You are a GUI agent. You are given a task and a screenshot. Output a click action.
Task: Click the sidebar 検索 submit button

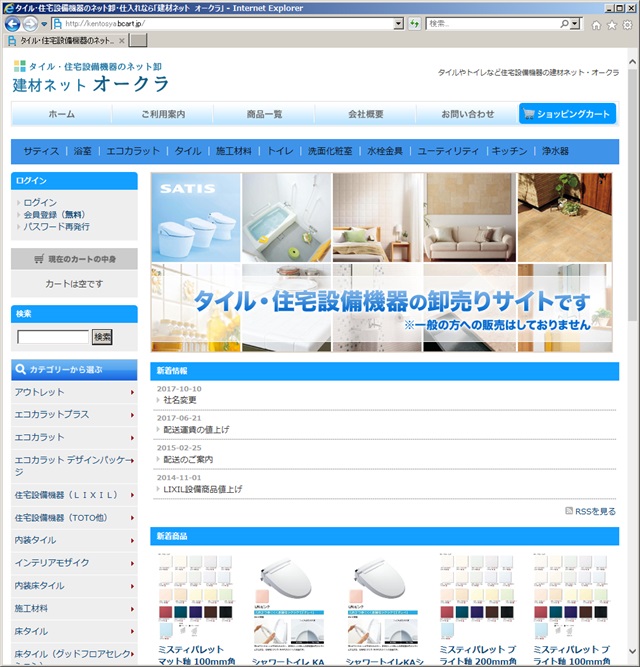click(102, 337)
